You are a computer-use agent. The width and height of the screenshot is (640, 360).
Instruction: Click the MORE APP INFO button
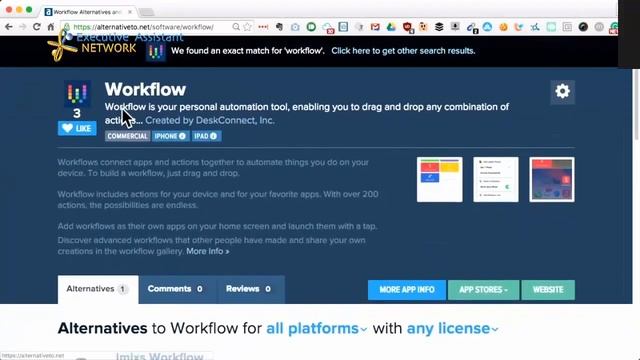pos(407,290)
